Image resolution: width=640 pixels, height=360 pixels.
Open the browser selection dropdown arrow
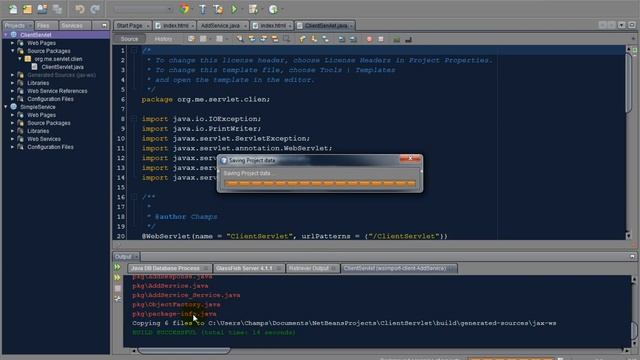pyautogui.click(x=192, y=9)
